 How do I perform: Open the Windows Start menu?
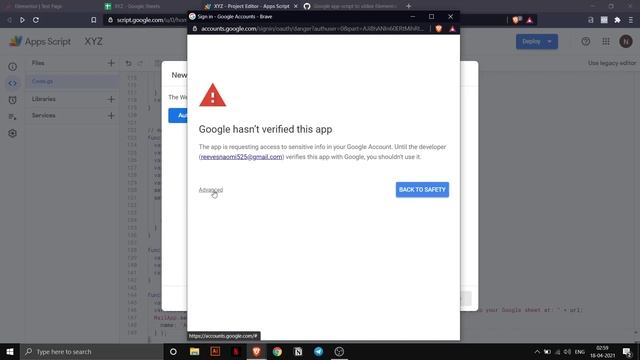(10, 351)
